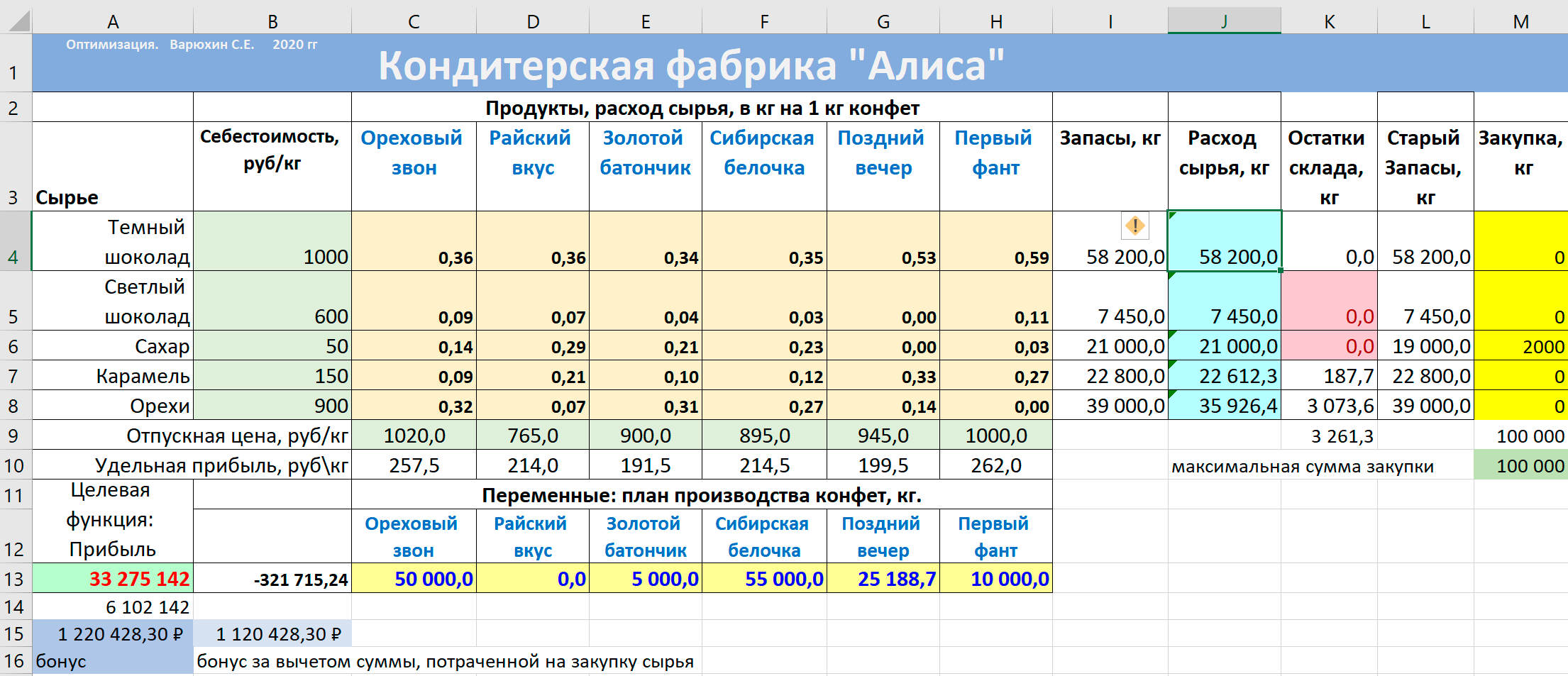Select header Себестоимость, руб/кг
Image resolution: width=1568 pixels, height=676 pixels.
272,166
